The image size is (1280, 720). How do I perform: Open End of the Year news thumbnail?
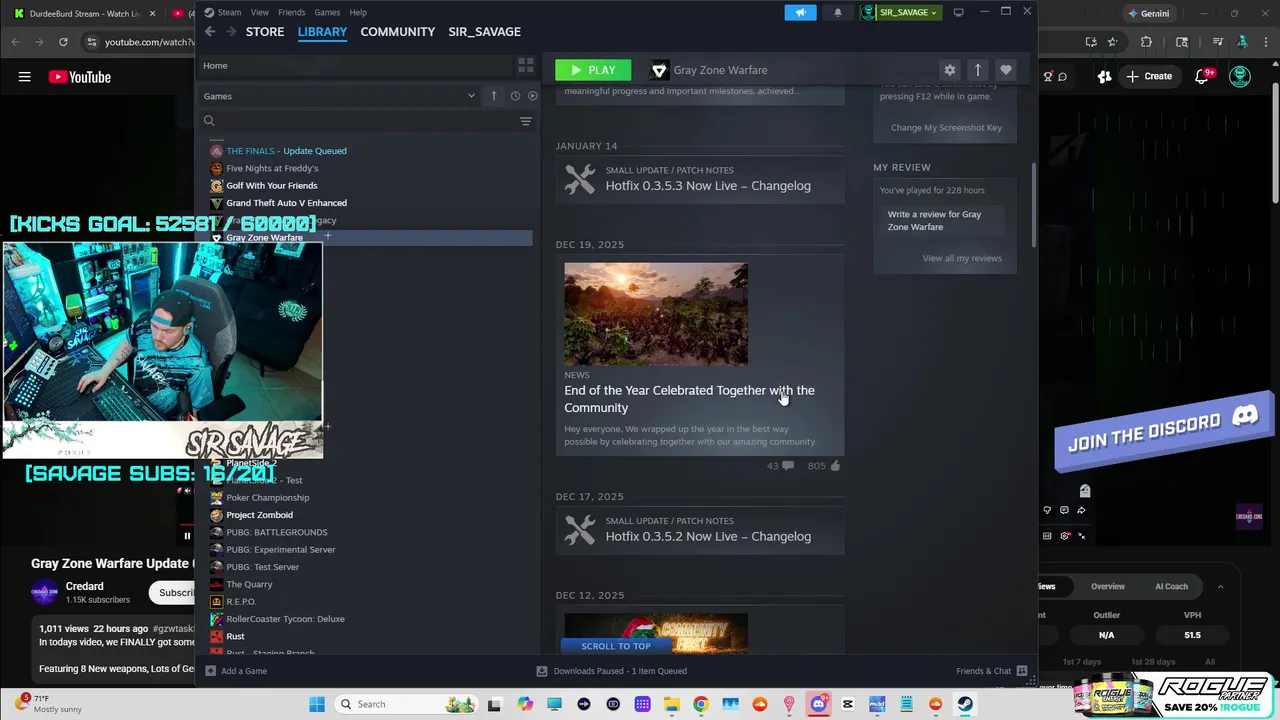pyautogui.click(x=656, y=314)
